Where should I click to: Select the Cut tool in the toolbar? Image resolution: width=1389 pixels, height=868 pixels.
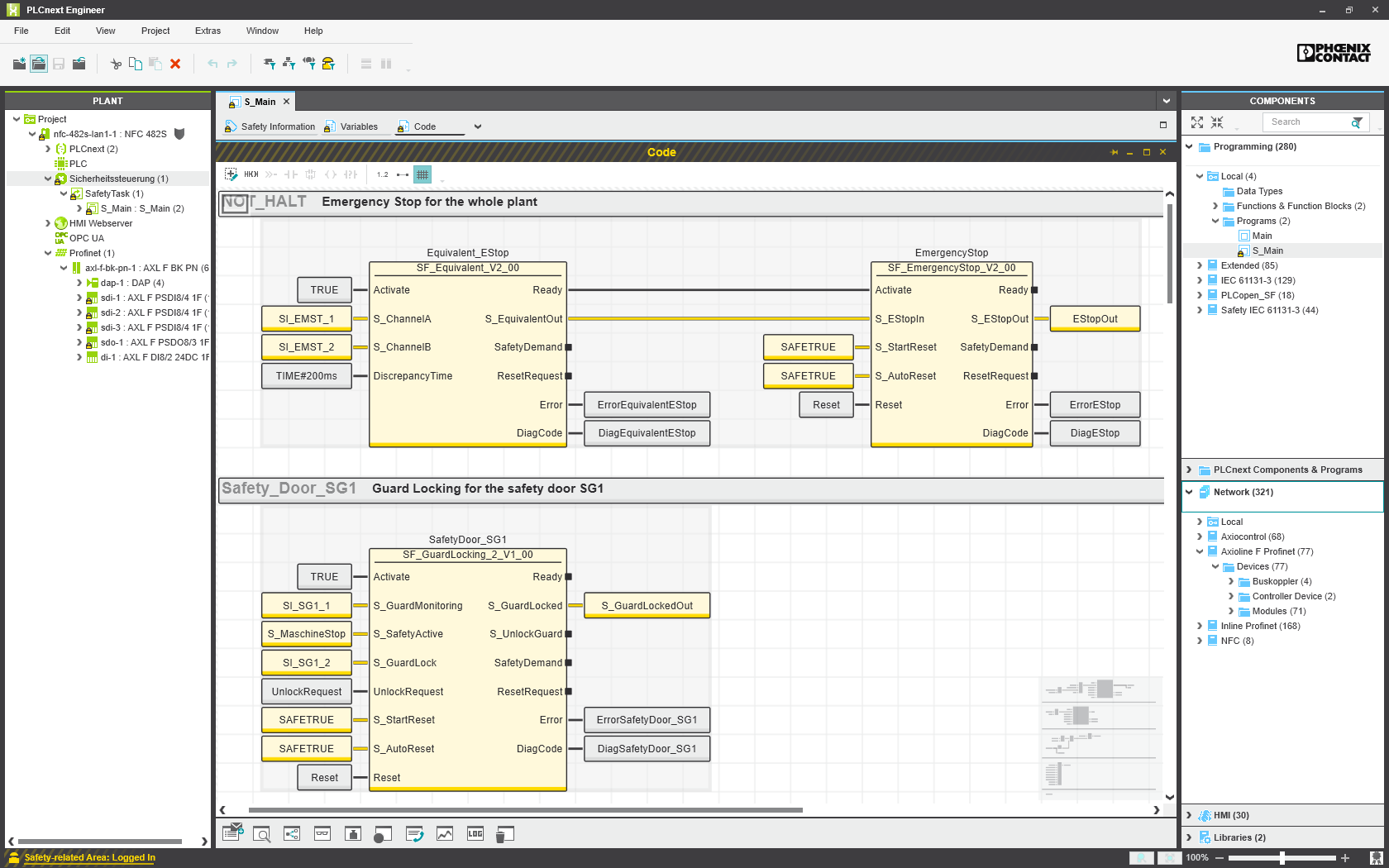click(116, 64)
